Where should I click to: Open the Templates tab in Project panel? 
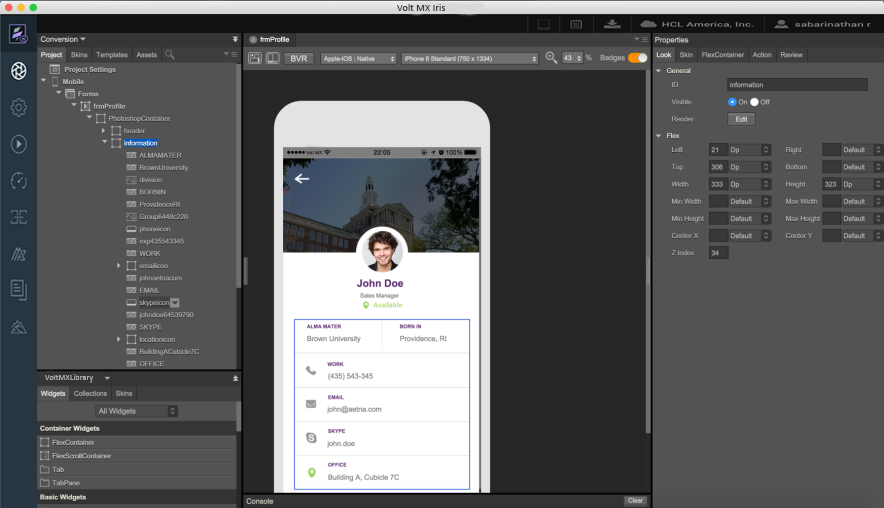111,54
